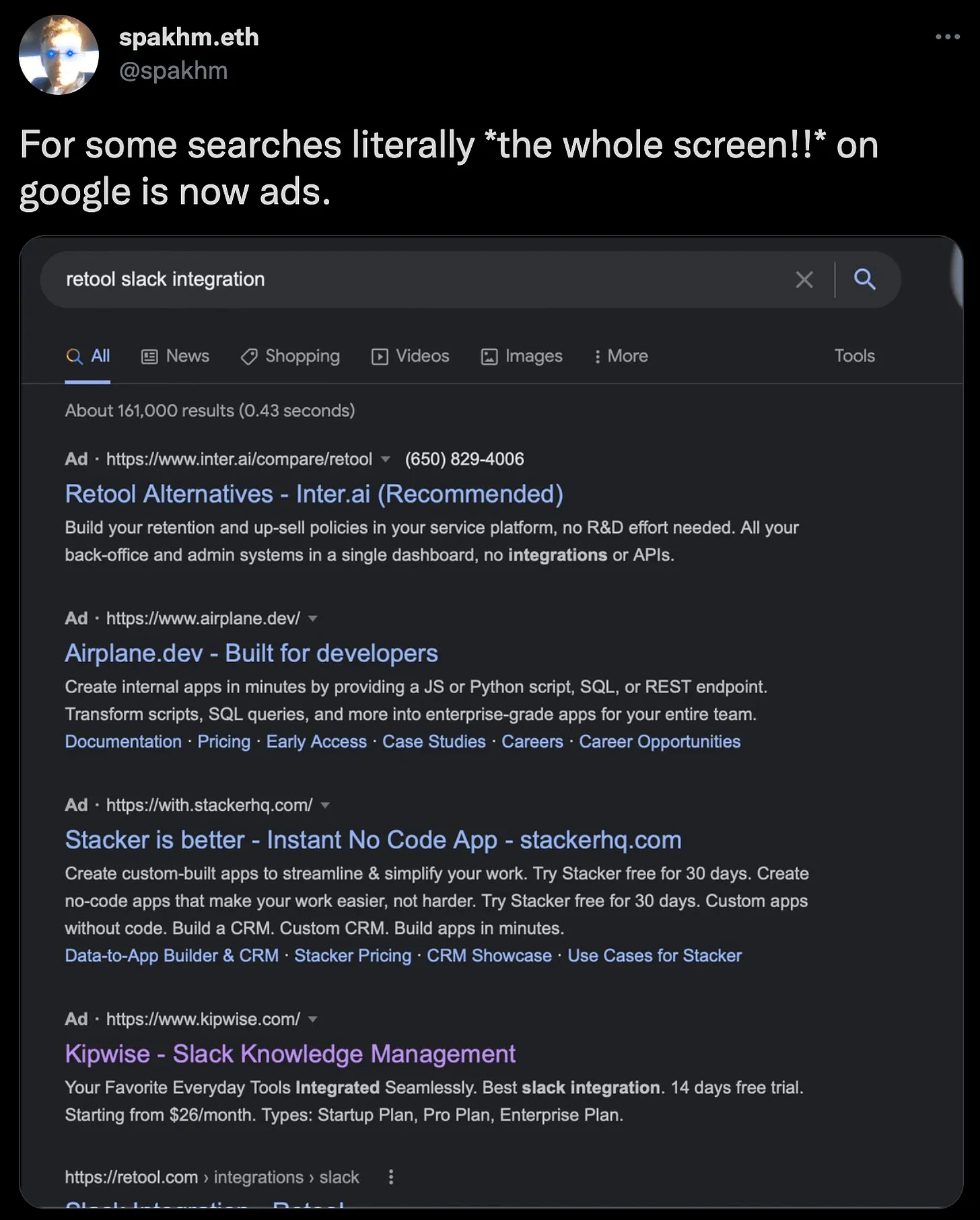Open Airplane.dev - Built for developers link
The image size is (980, 1220).
point(251,653)
